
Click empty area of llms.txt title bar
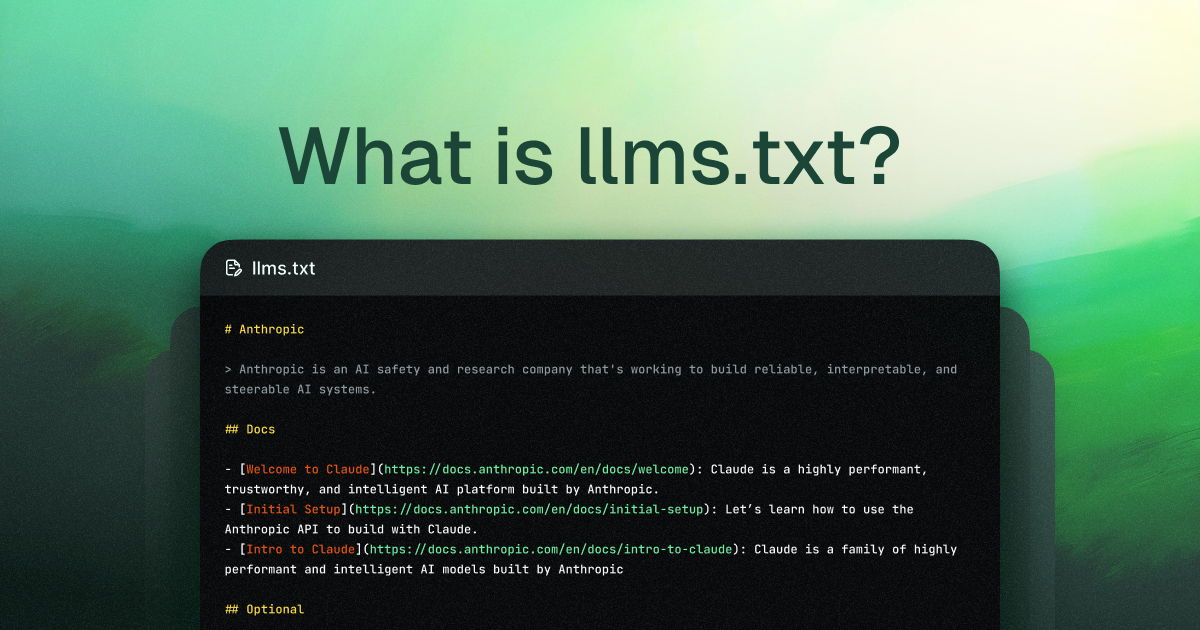650,268
